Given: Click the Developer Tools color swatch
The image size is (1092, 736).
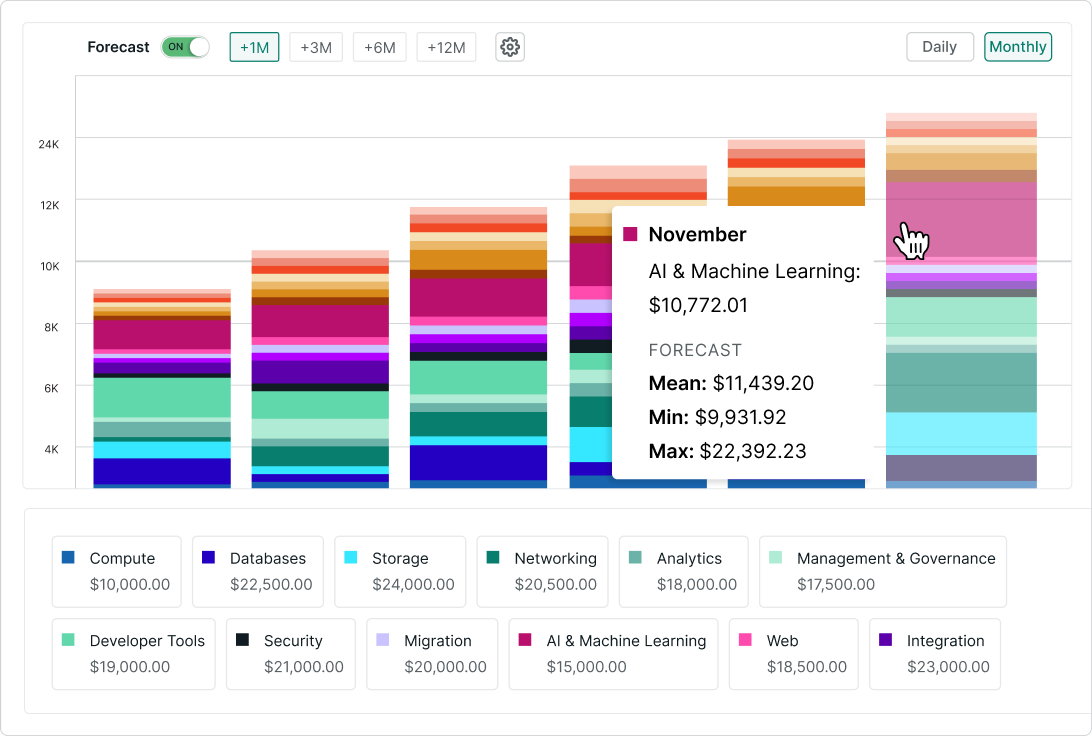Looking at the screenshot, I should coord(68,639).
